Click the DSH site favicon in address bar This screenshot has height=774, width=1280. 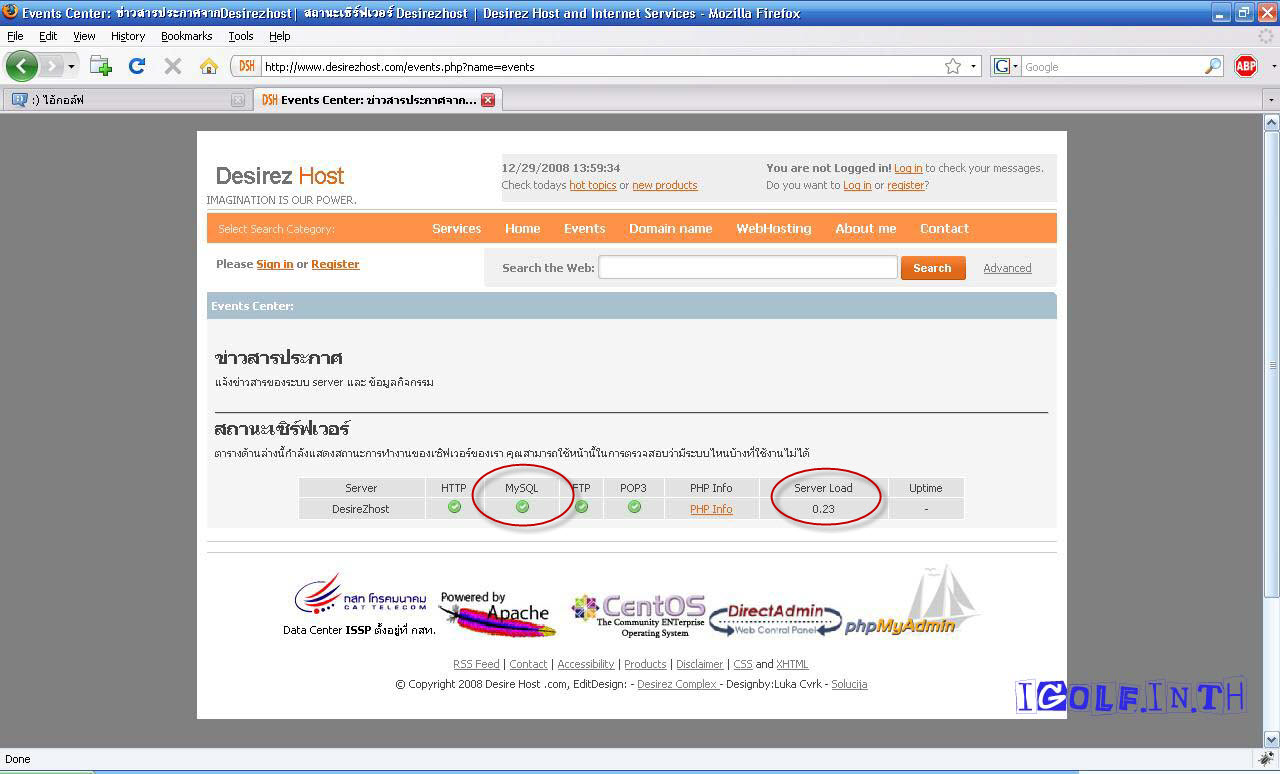click(246, 67)
